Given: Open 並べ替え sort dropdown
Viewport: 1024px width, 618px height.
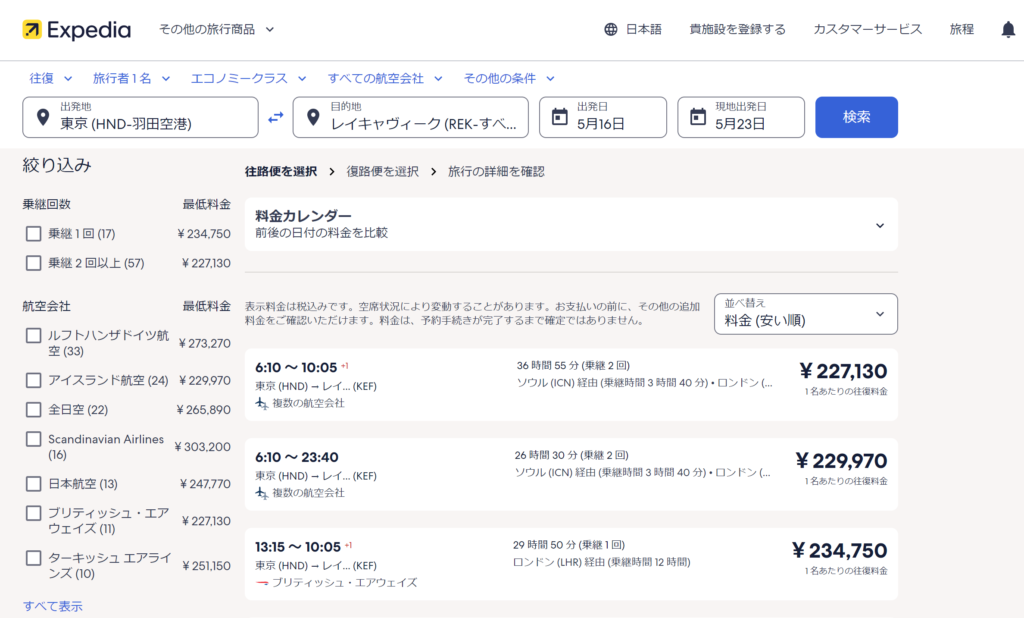Looking at the screenshot, I should (805, 314).
